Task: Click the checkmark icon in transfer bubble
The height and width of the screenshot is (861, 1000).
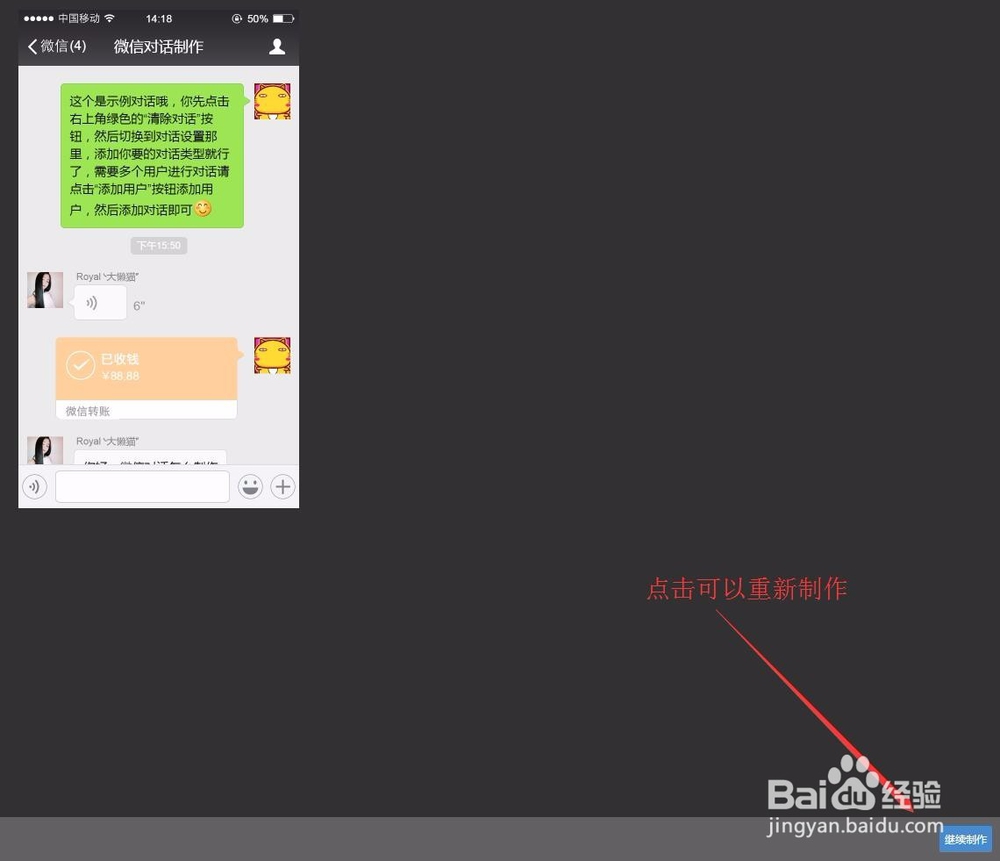Action: tap(80, 365)
